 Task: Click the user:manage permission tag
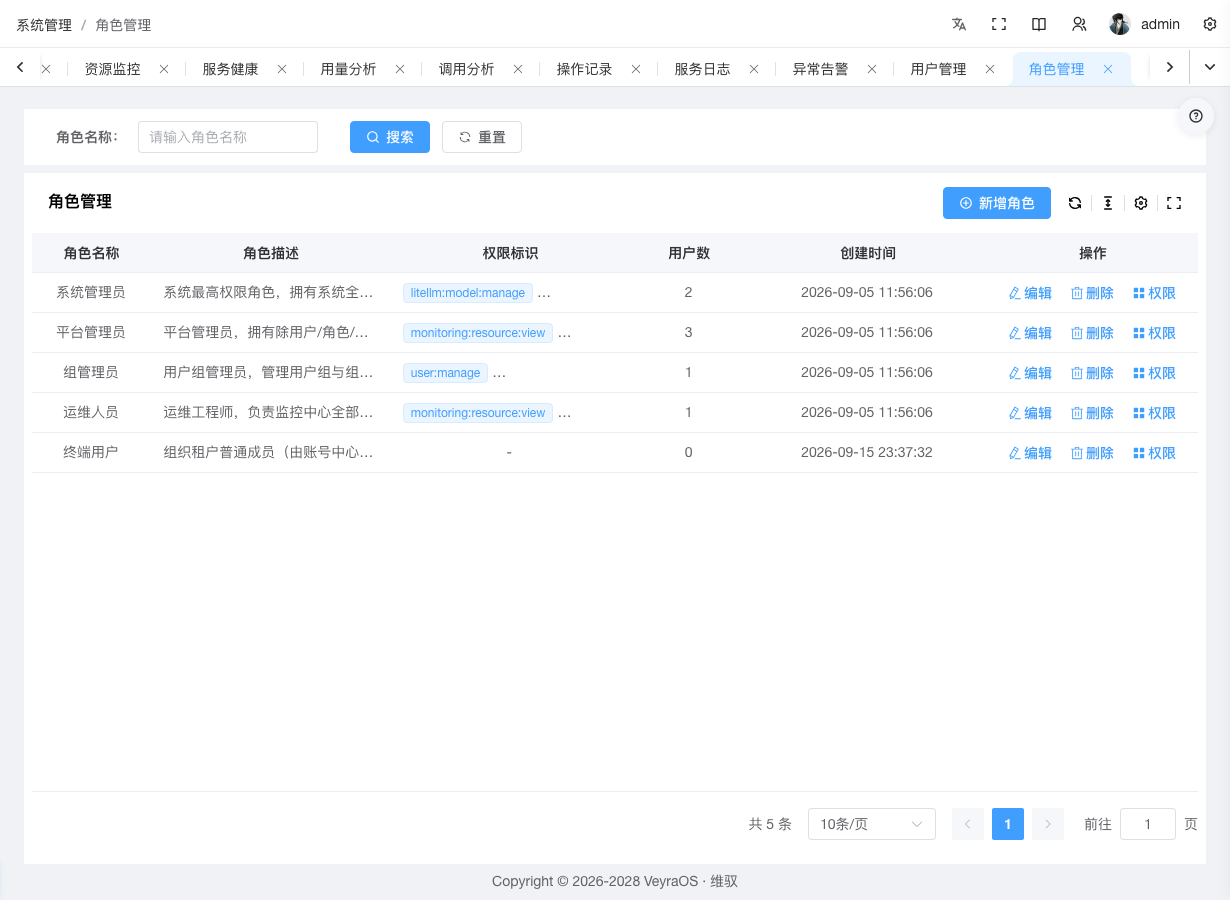click(445, 373)
